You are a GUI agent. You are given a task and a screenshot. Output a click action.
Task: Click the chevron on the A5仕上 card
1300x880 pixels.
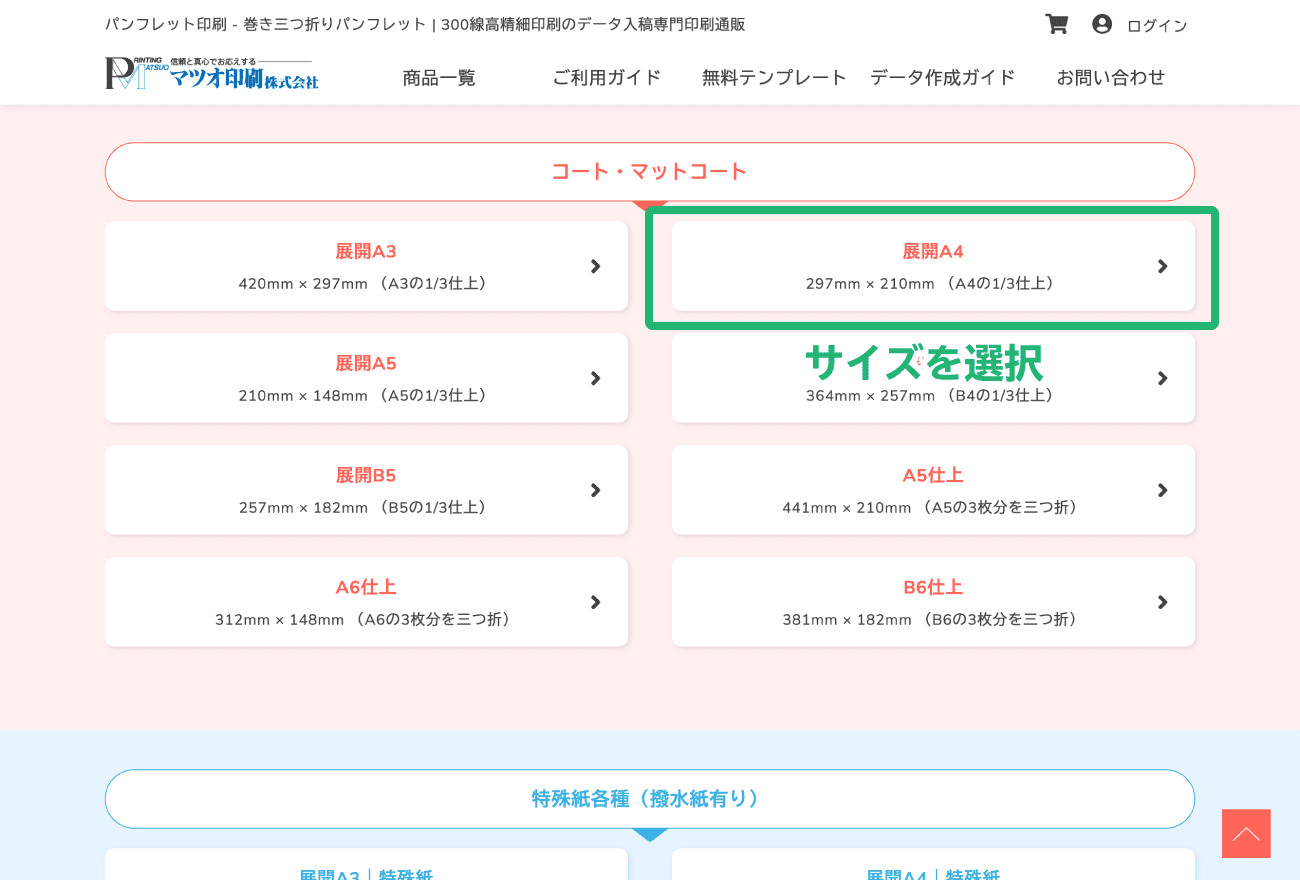pos(1162,490)
